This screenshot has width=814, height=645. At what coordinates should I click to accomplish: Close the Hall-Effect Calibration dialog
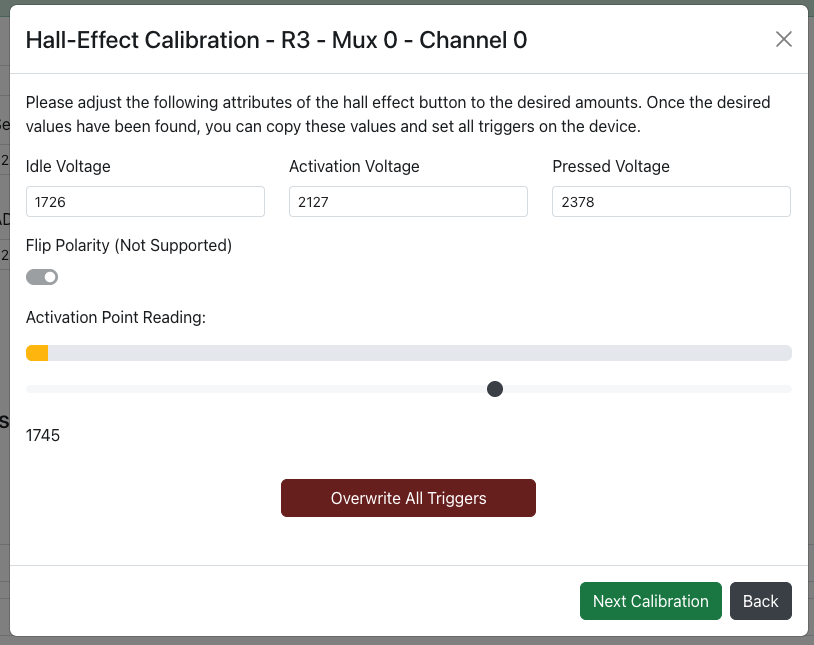point(784,39)
